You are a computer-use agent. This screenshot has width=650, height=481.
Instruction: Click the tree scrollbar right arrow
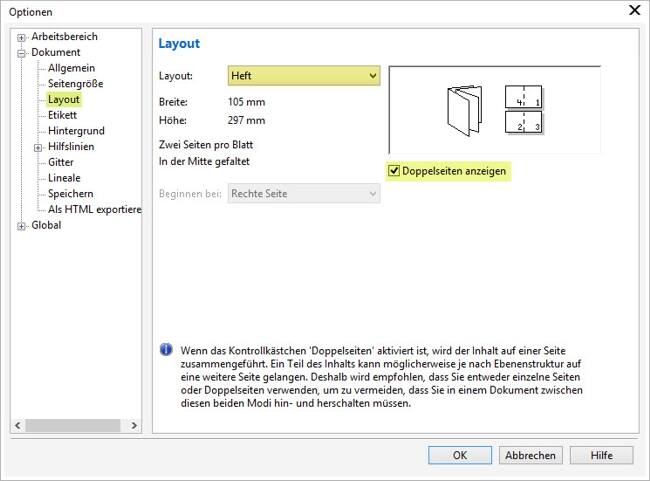134,425
